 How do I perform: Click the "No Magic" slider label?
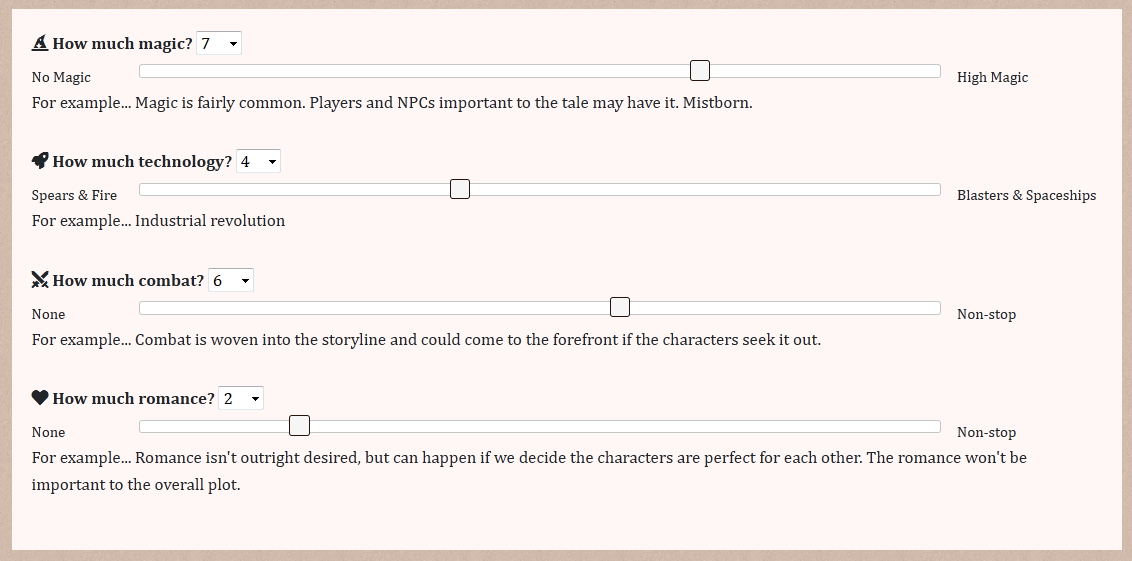(x=61, y=77)
